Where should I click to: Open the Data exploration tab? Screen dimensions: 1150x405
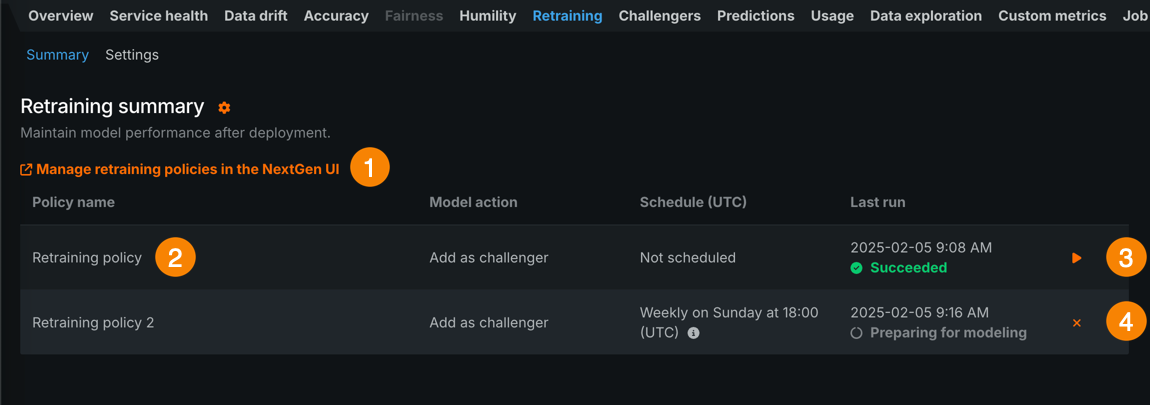[x=926, y=16]
